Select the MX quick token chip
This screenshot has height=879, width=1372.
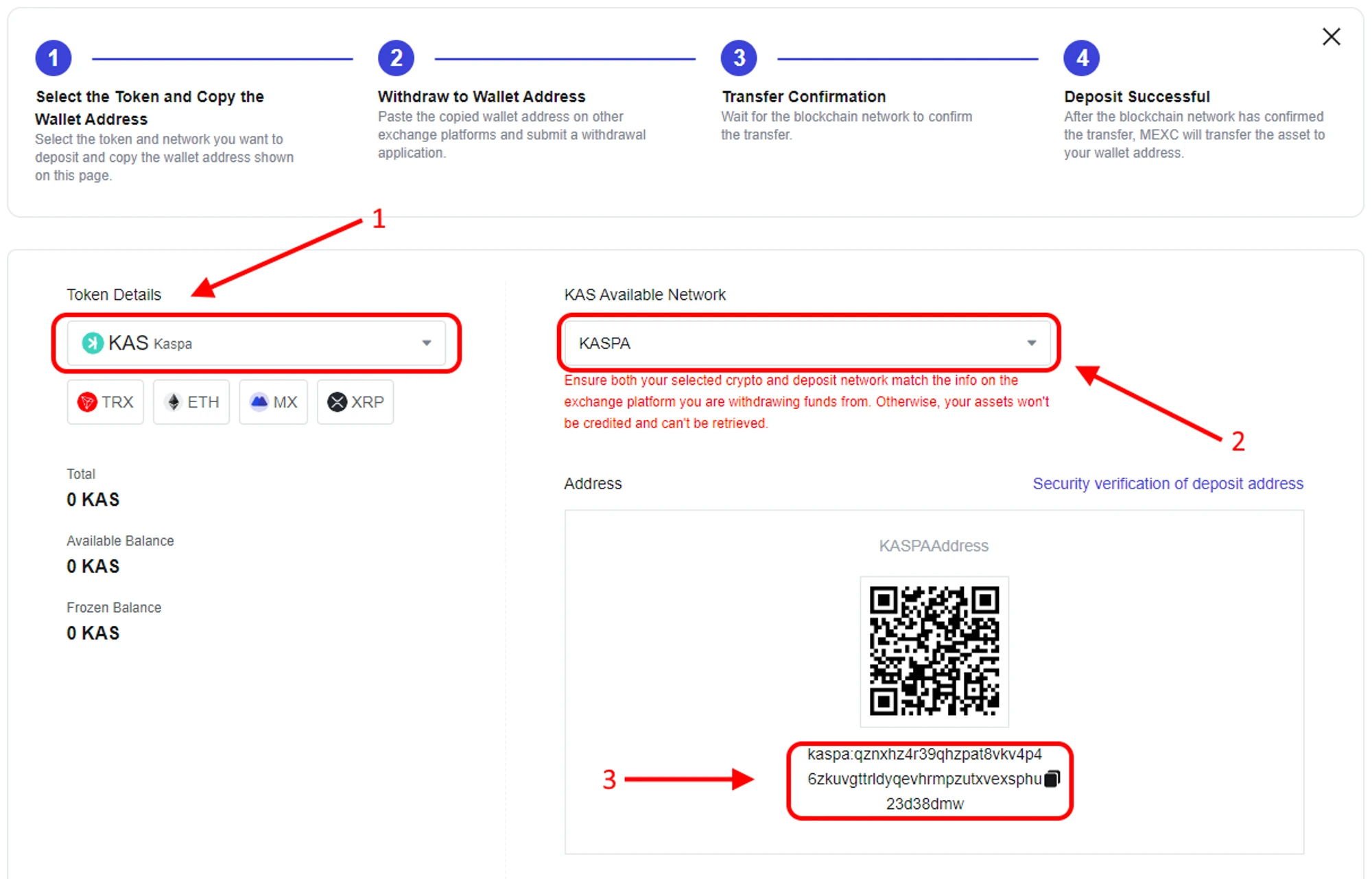(273, 402)
